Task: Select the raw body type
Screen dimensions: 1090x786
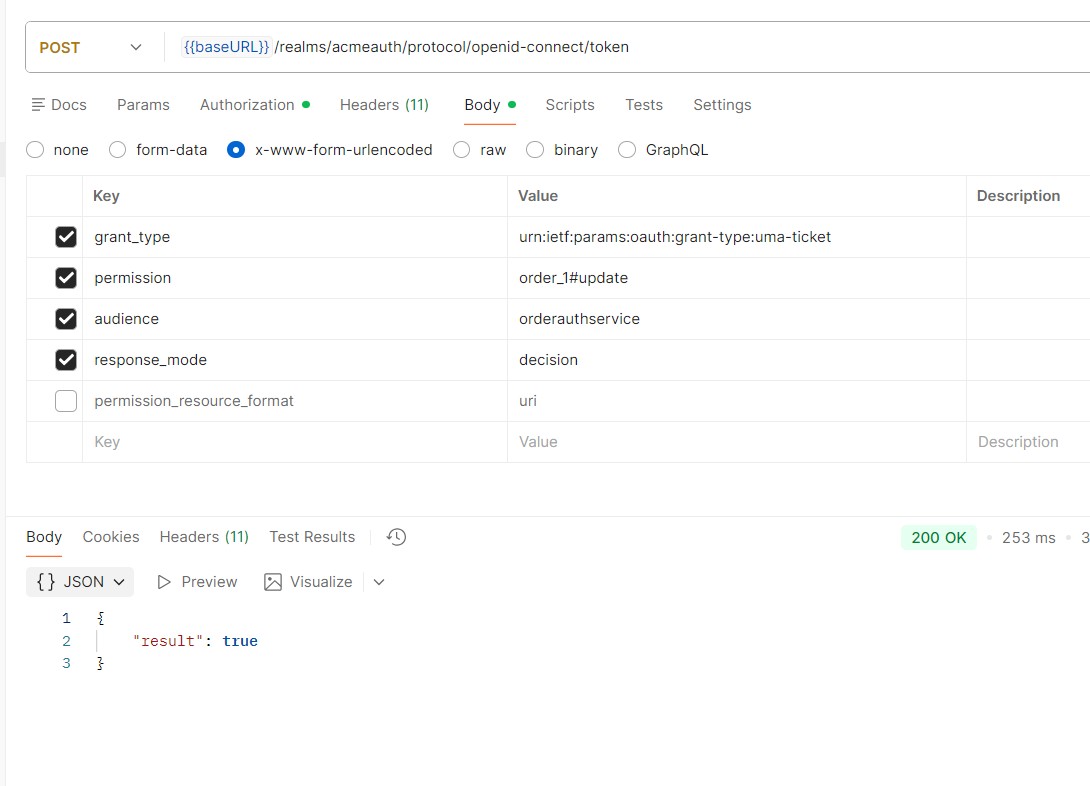Action: 462,150
